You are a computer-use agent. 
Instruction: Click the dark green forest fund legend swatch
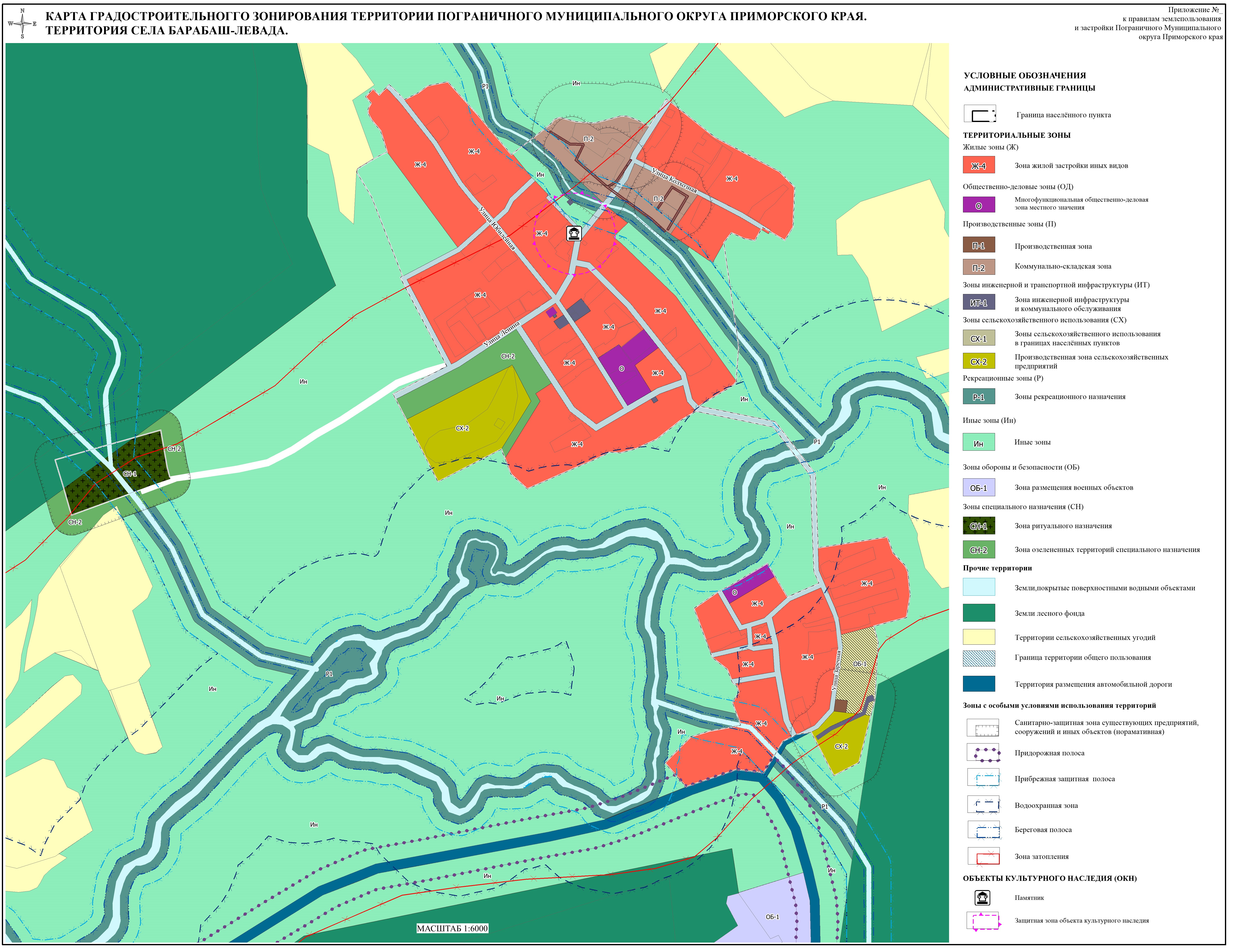pos(979,613)
